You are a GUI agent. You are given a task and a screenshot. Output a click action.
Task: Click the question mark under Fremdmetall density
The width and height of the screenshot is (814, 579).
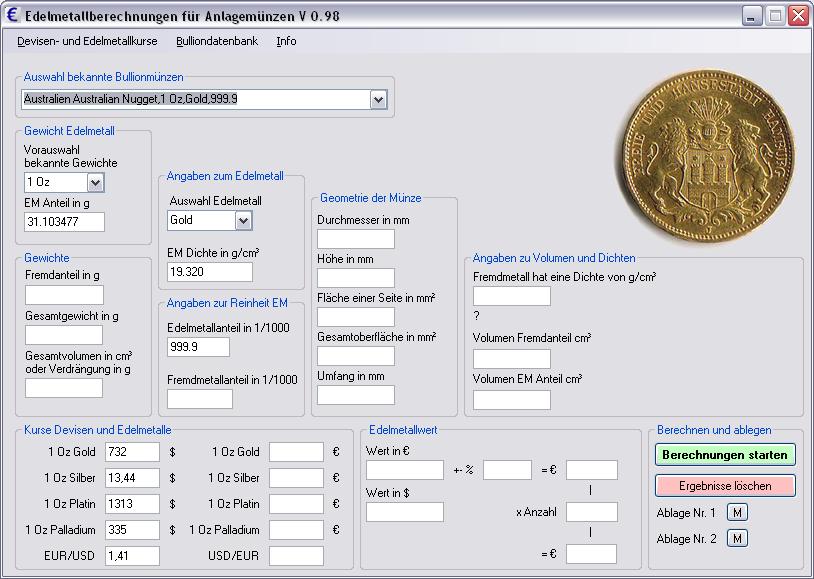pos(477,316)
